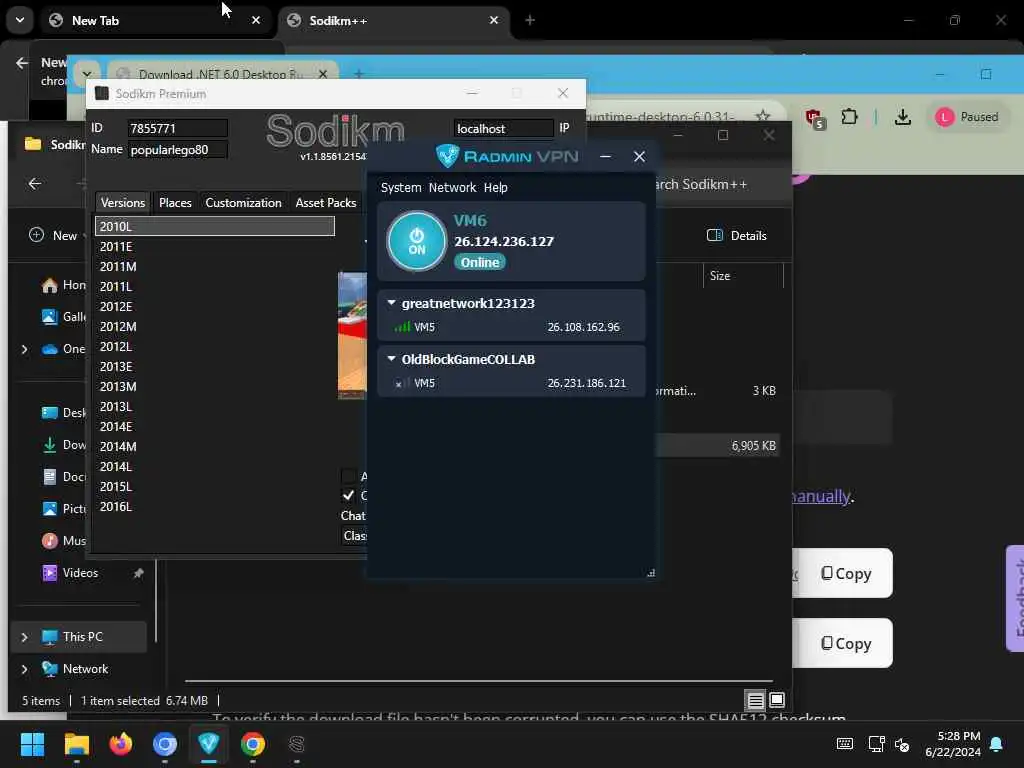
Task: Switch to the New Tab browser tab
Action: click(x=156, y=20)
